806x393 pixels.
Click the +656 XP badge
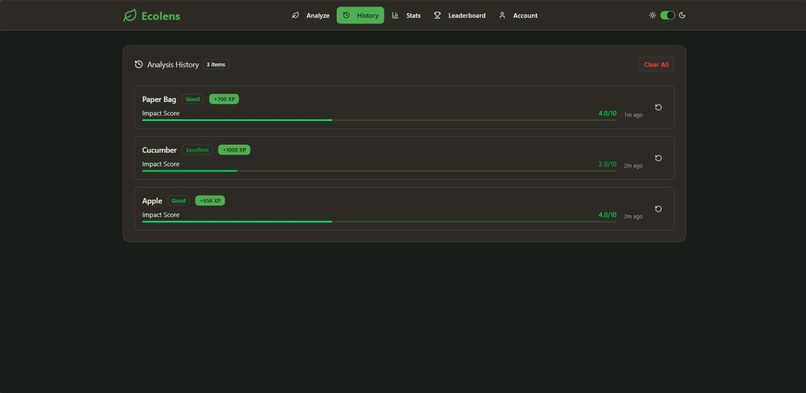pyautogui.click(x=210, y=201)
